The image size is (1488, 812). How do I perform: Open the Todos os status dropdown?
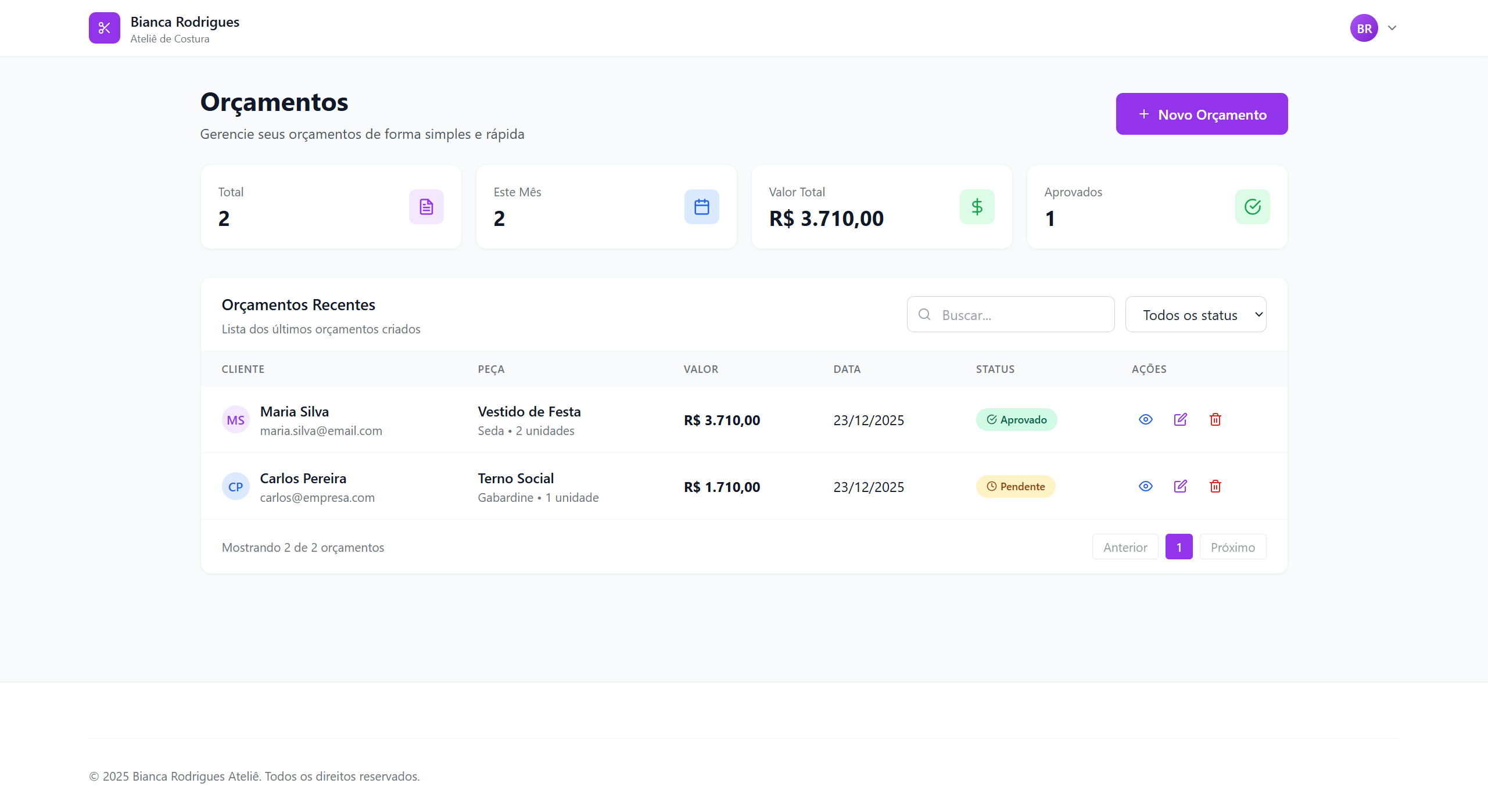coord(1195,315)
